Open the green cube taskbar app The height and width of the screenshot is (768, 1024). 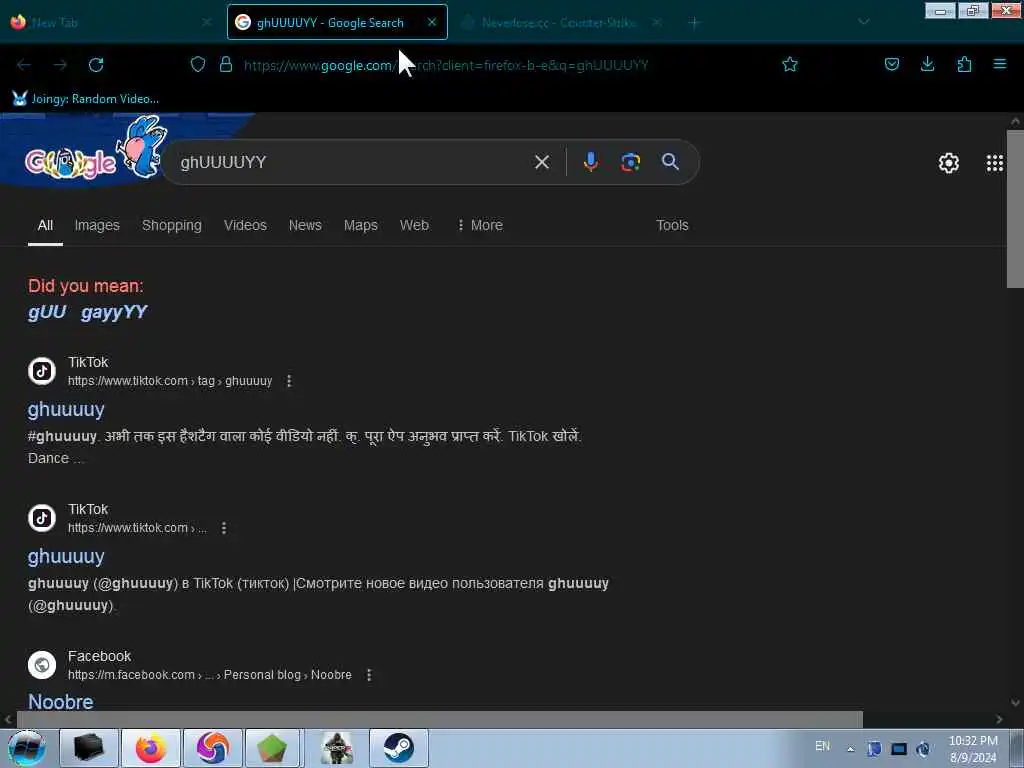tap(272, 748)
